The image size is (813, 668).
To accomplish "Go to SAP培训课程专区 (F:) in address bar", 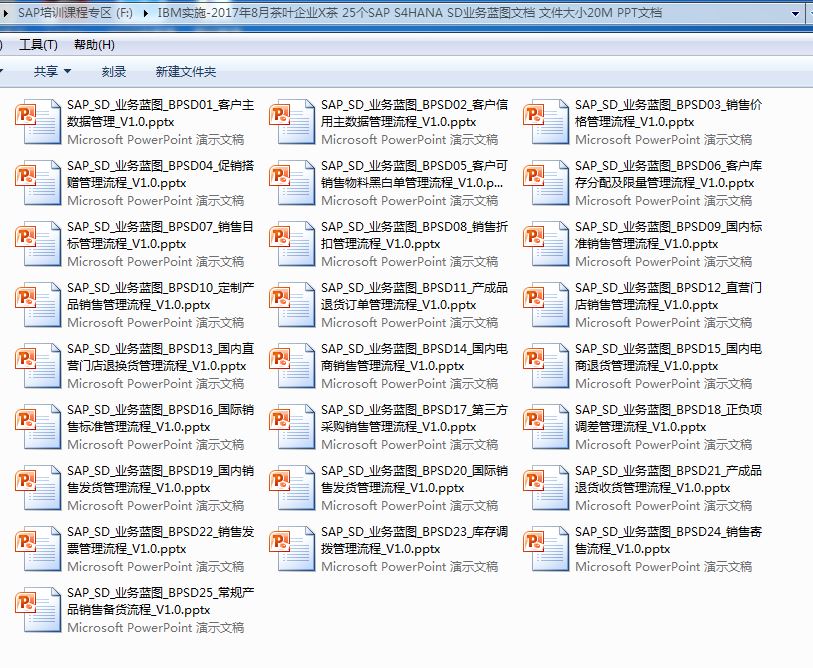I will [x=75, y=13].
